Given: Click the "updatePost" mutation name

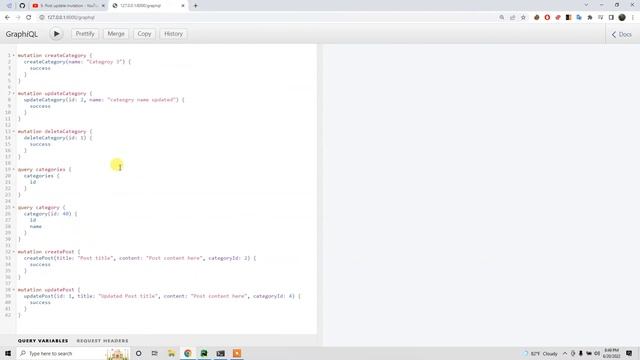Looking at the screenshot, I should click(x=60, y=289).
